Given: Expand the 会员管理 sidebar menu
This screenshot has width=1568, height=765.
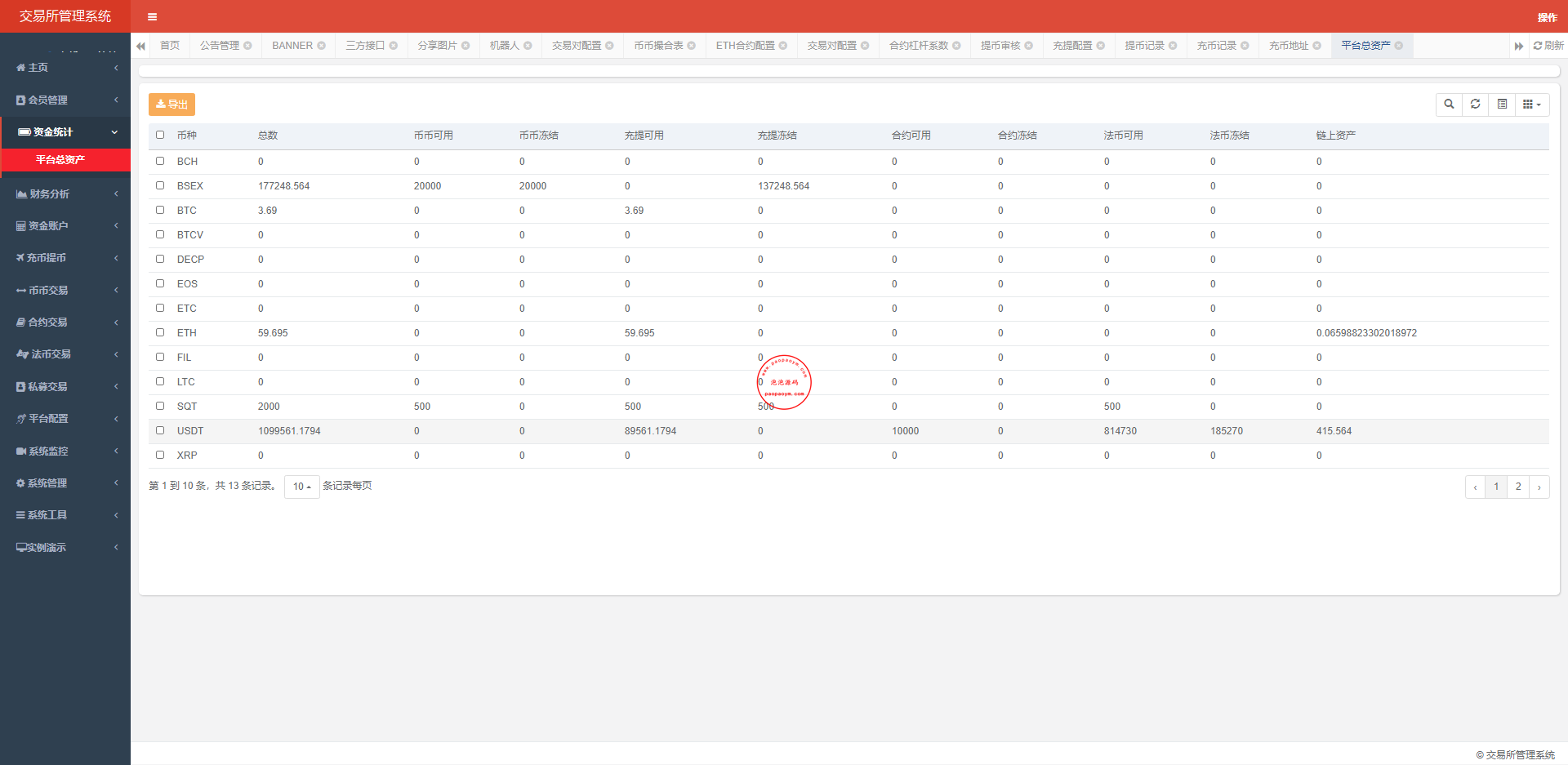Looking at the screenshot, I should point(65,100).
